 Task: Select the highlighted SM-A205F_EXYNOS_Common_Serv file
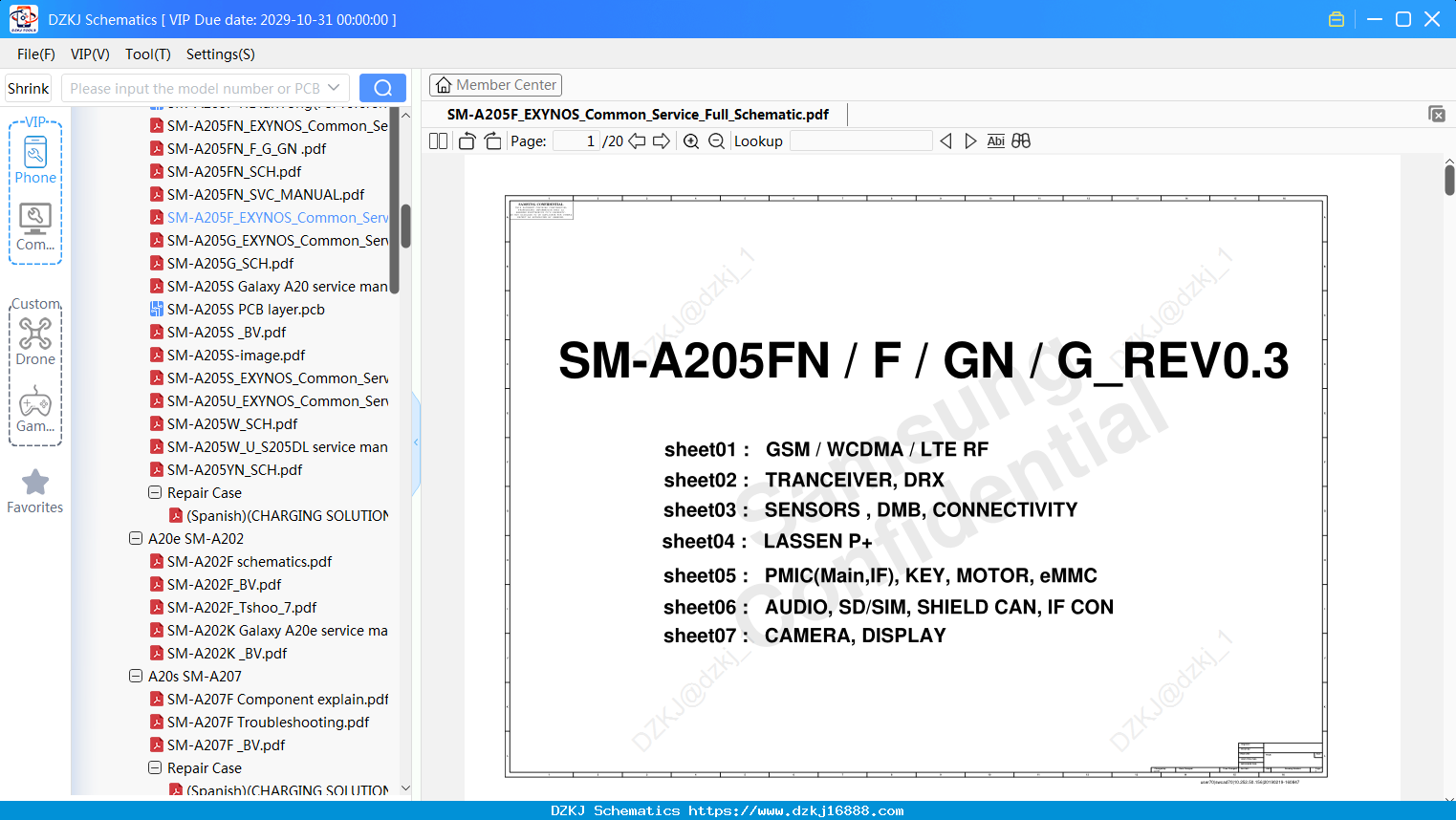tap(269, 218)
